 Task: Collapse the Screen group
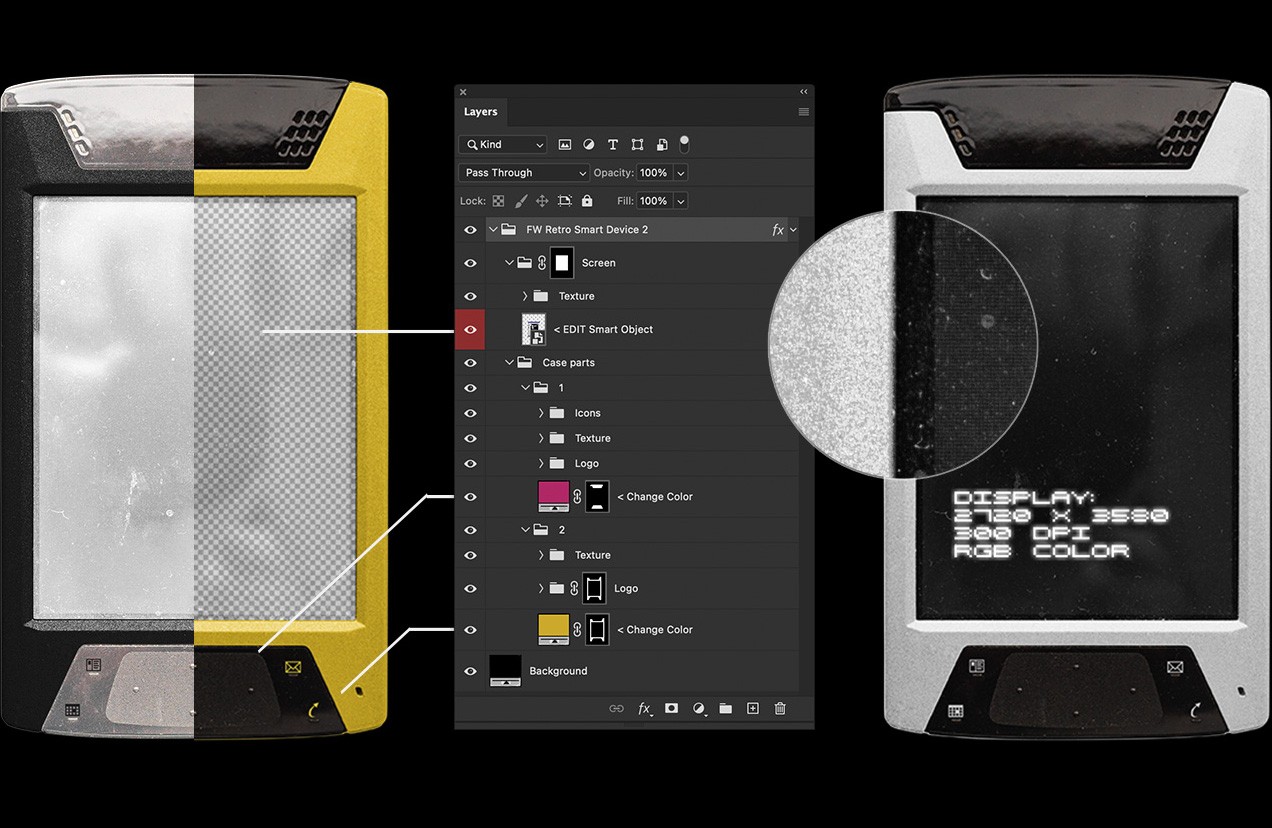pyautogui.click(x=508, y=262)
